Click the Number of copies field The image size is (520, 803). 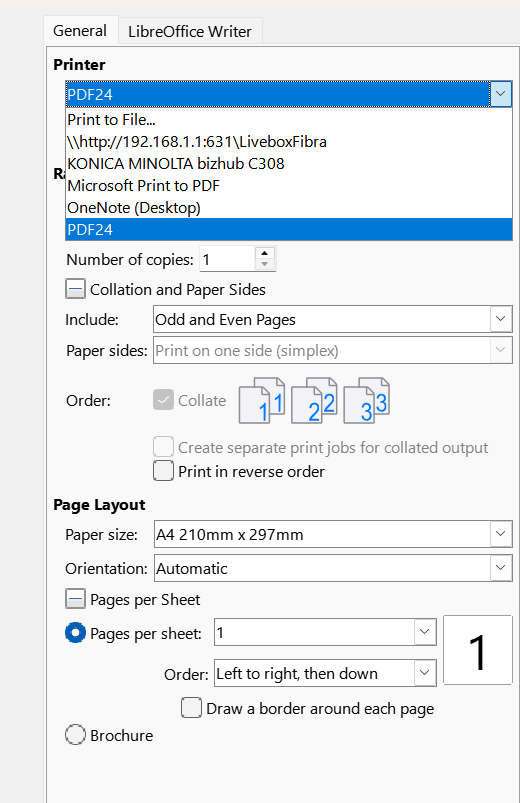pyautogui.click(x=227, y=259)
